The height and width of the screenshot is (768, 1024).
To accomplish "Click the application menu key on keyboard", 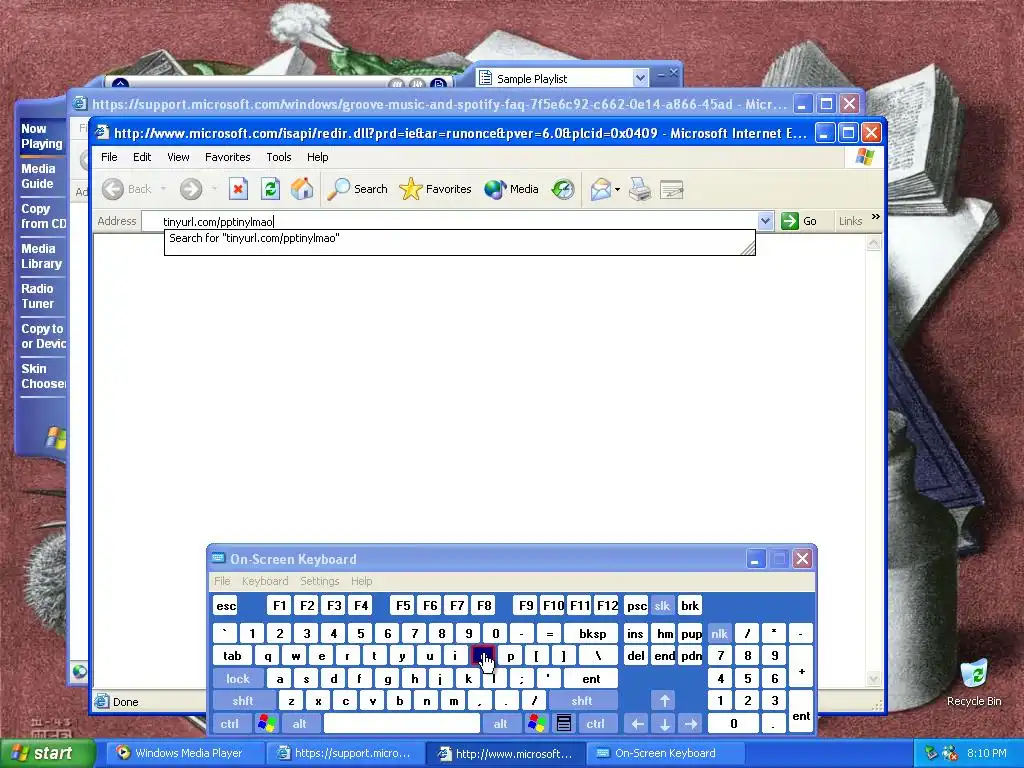I will click(x=564, y=723).
